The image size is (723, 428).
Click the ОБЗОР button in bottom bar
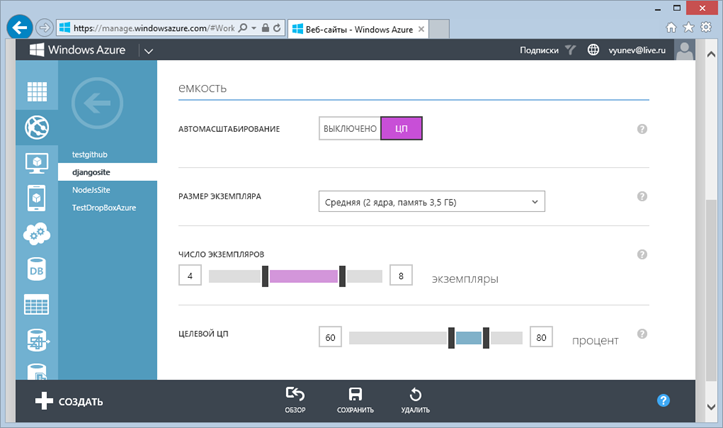pos(295,400)
